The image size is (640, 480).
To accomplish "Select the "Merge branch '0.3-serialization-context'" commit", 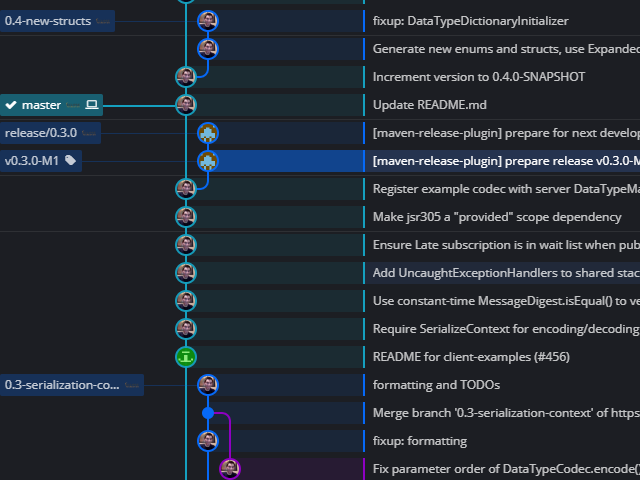I will point(500,412).
